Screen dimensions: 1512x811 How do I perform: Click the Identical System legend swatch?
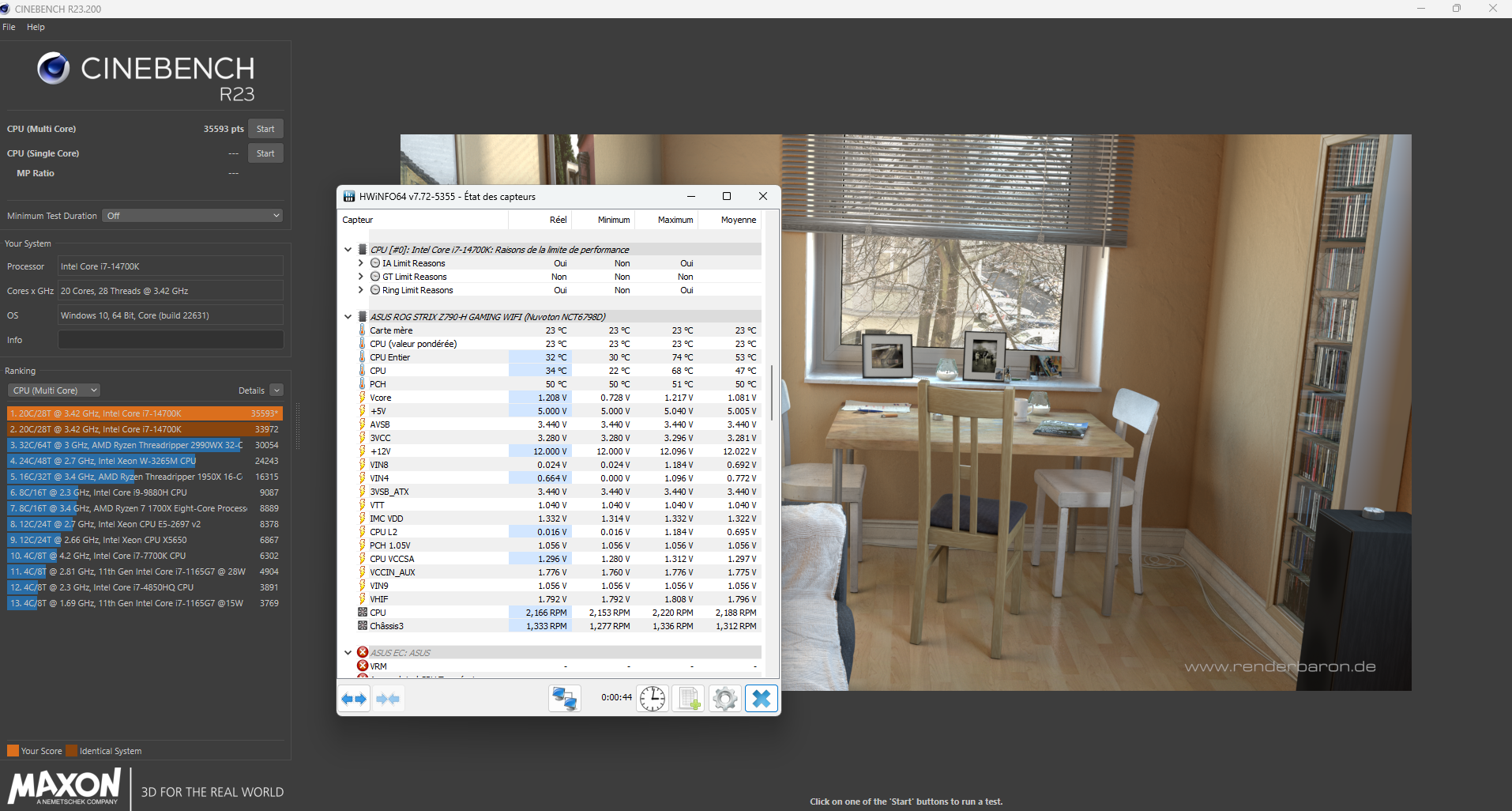tap(72, 751)
